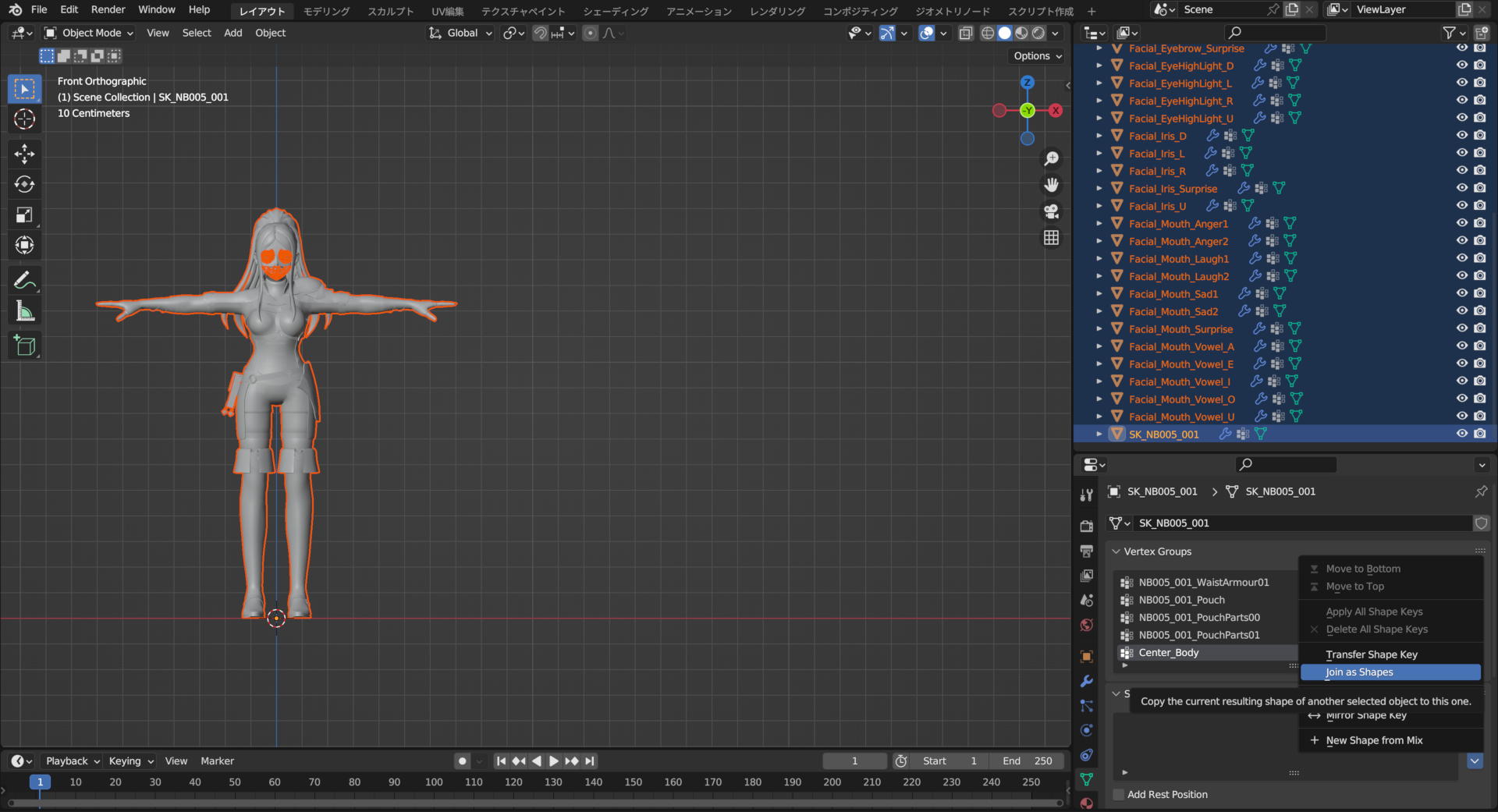1498x812 pixels.
Task: Click the zoom magnifier viewport icon
Action: 1052,158
